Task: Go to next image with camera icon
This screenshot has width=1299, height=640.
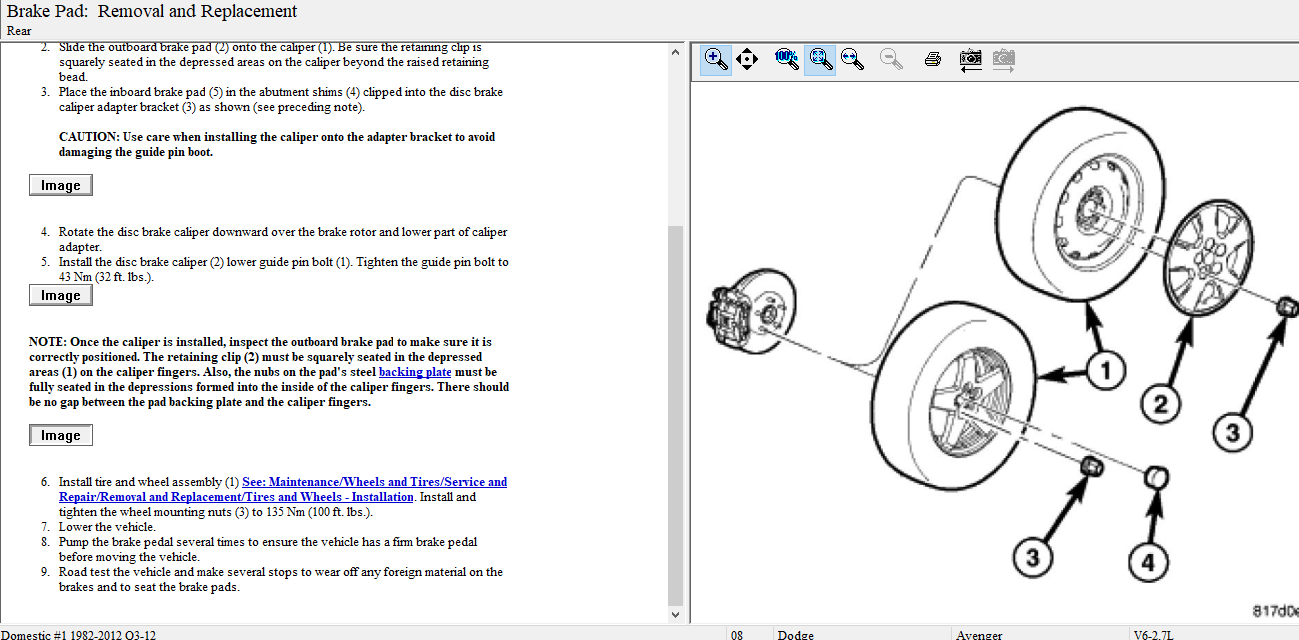Action: click(x=1004, y=59)
